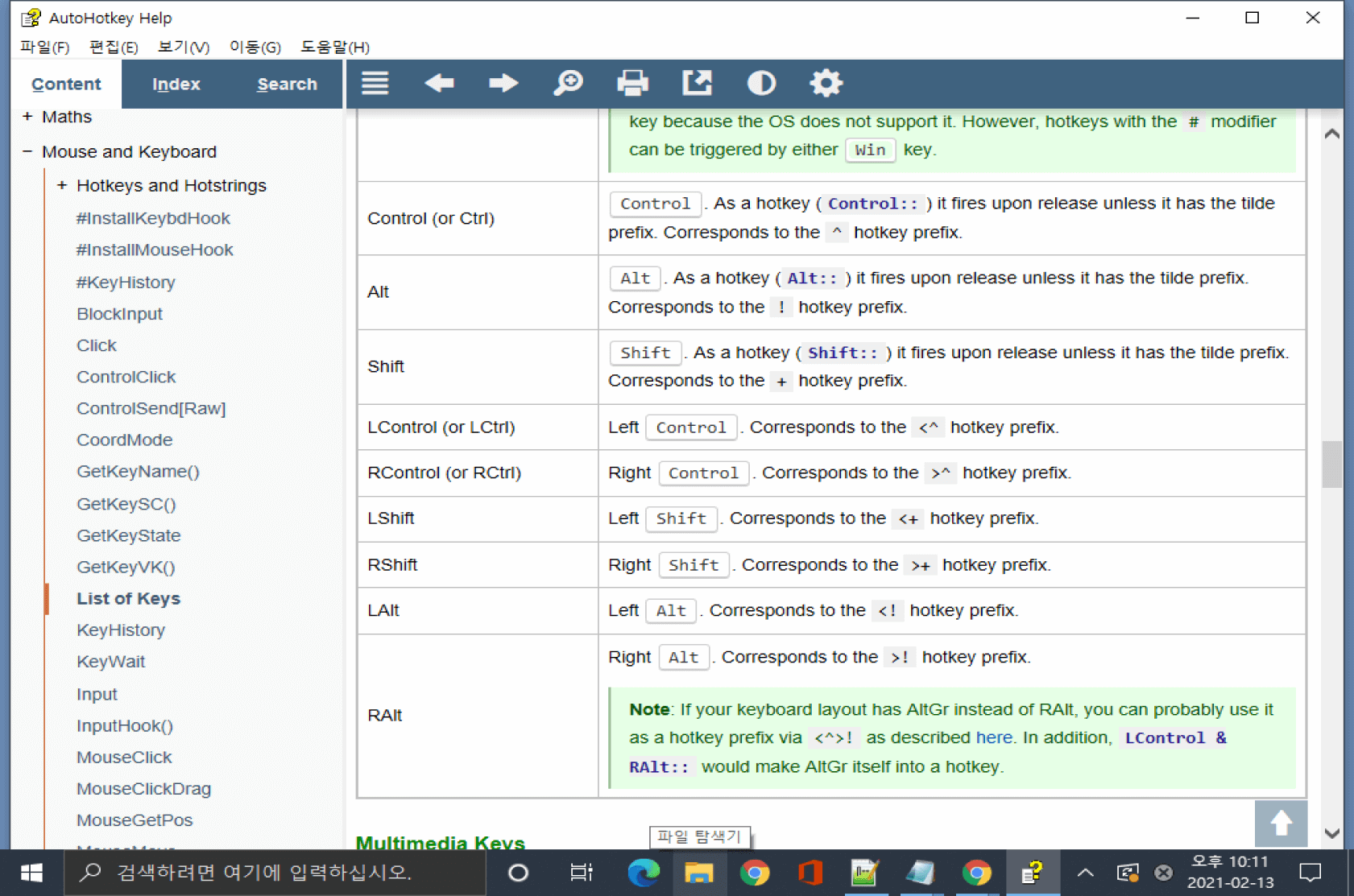Go forward with the right arrow icon
This screenshot has width=1354, height=896.
pos(503,83)
